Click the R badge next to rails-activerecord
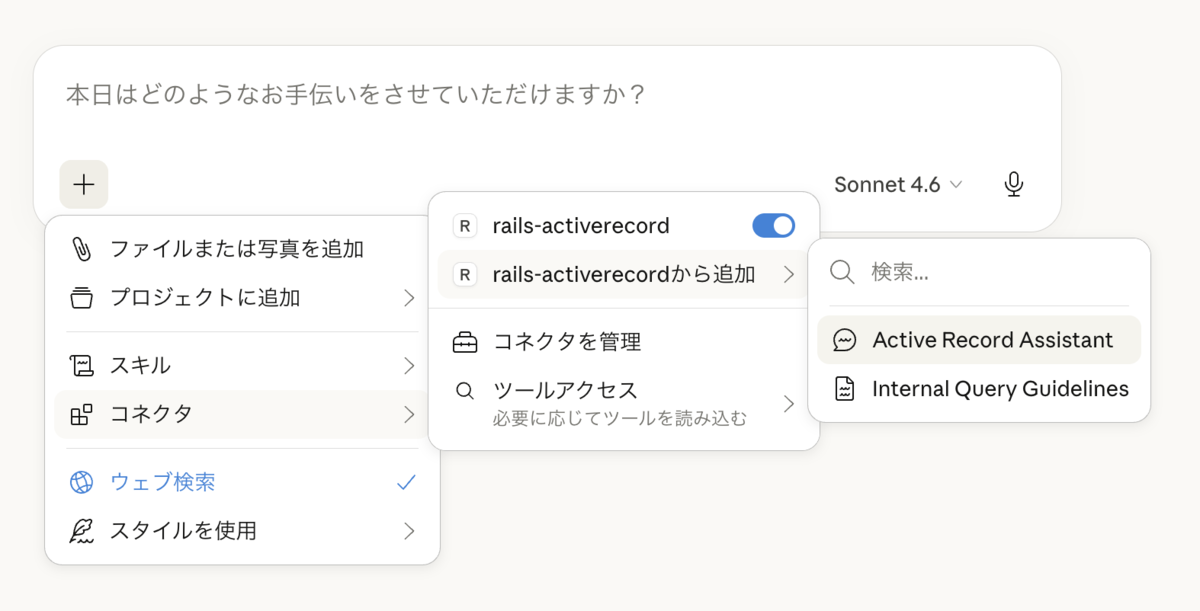 [x=464, y=226]
